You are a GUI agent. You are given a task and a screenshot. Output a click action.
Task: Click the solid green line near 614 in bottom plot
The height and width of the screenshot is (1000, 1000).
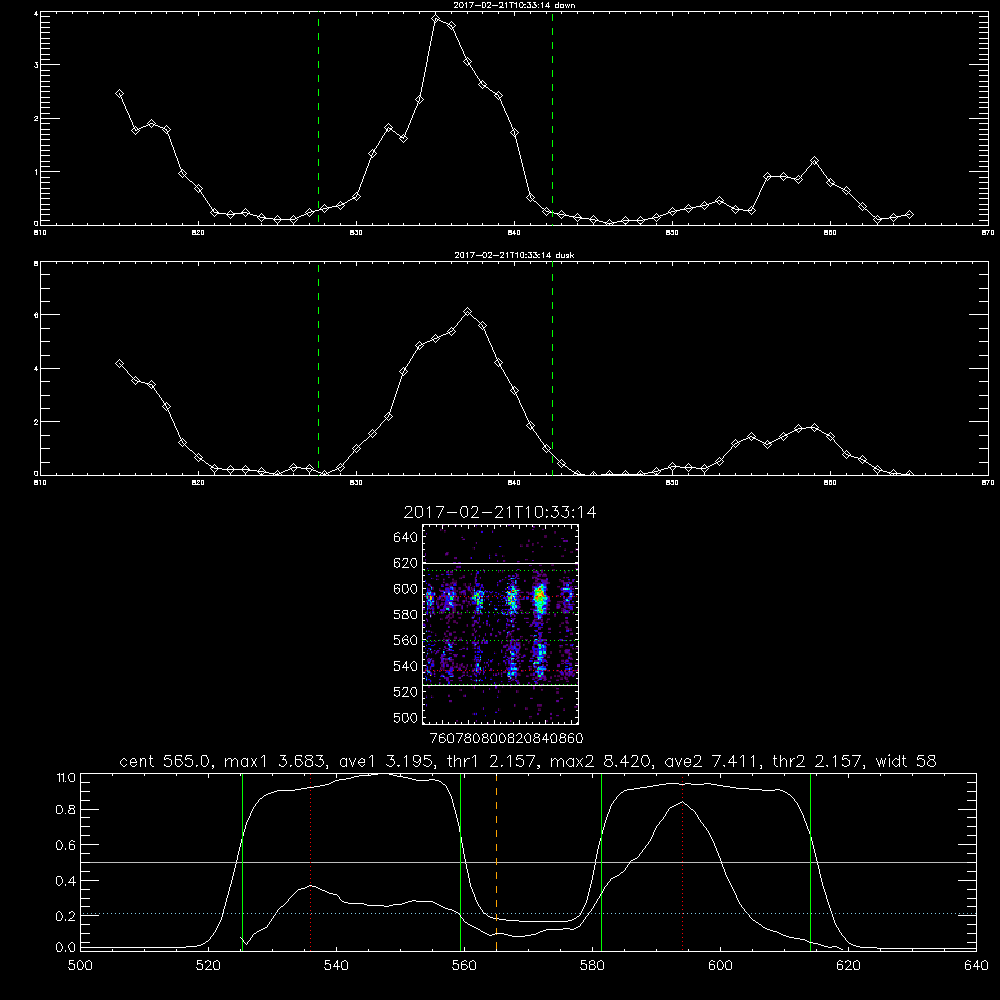[811, 861]
